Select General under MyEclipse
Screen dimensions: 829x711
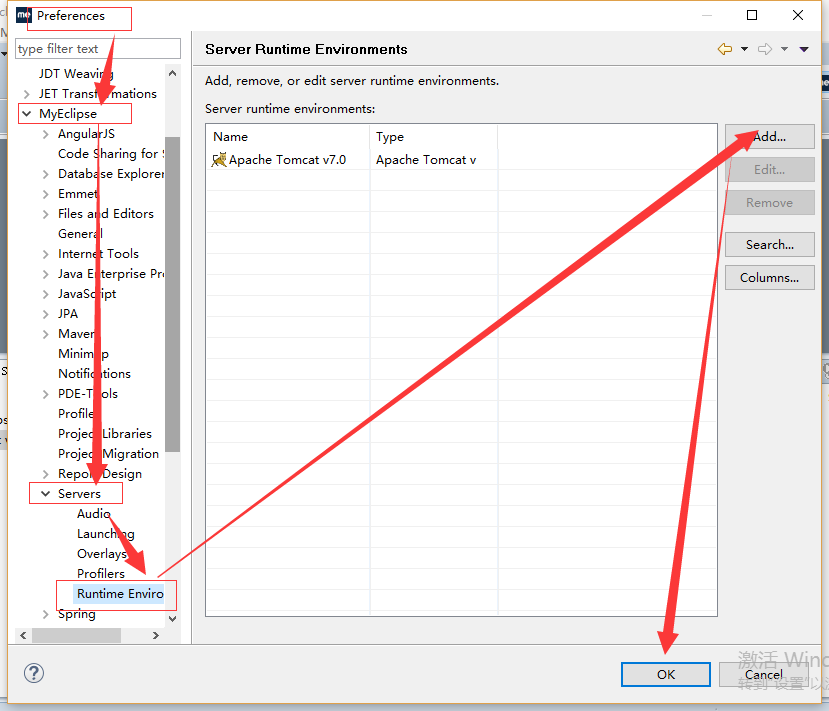pyautogui.click(x=80, y=234)
